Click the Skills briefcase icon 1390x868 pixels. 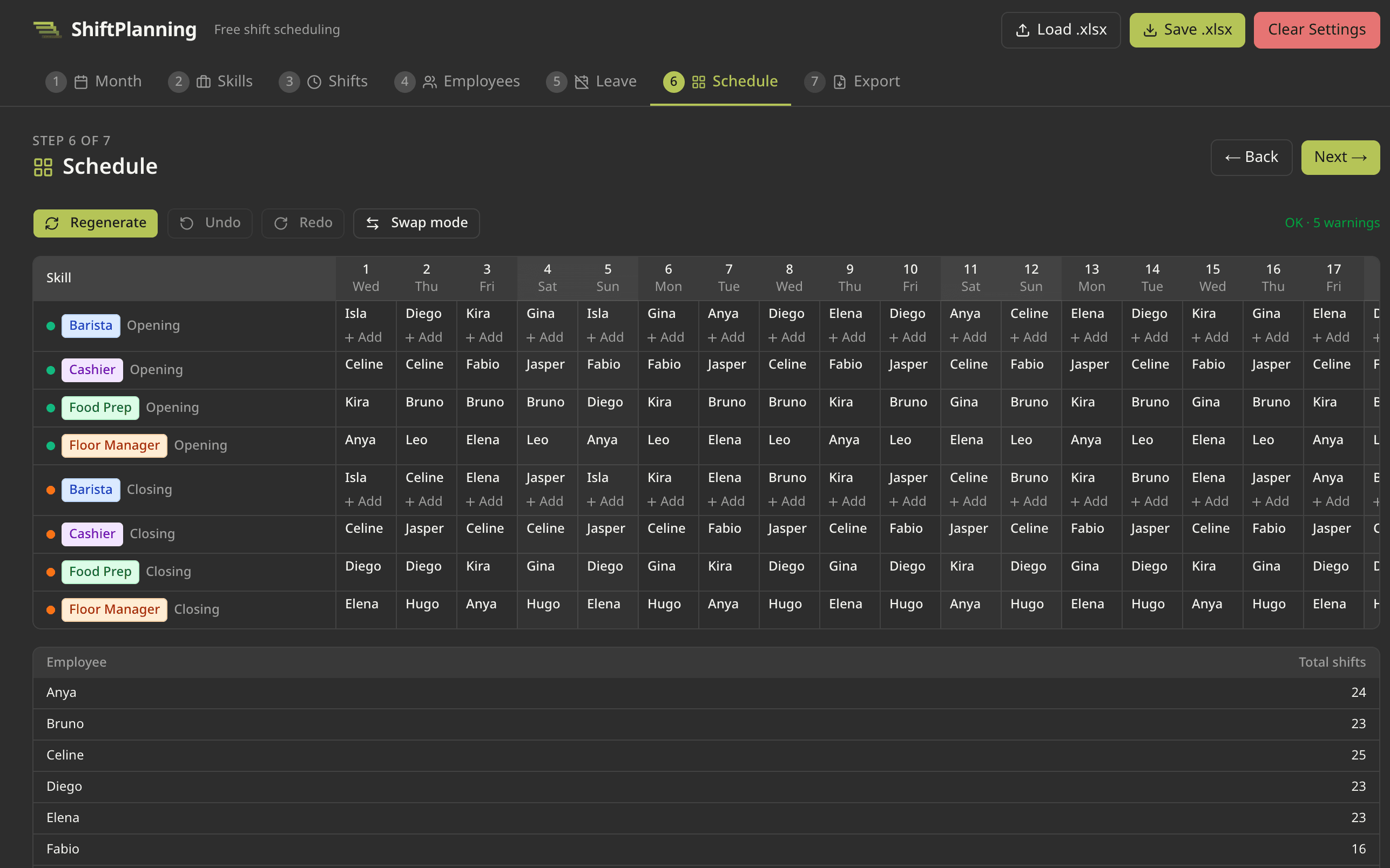tap(204, 82)
